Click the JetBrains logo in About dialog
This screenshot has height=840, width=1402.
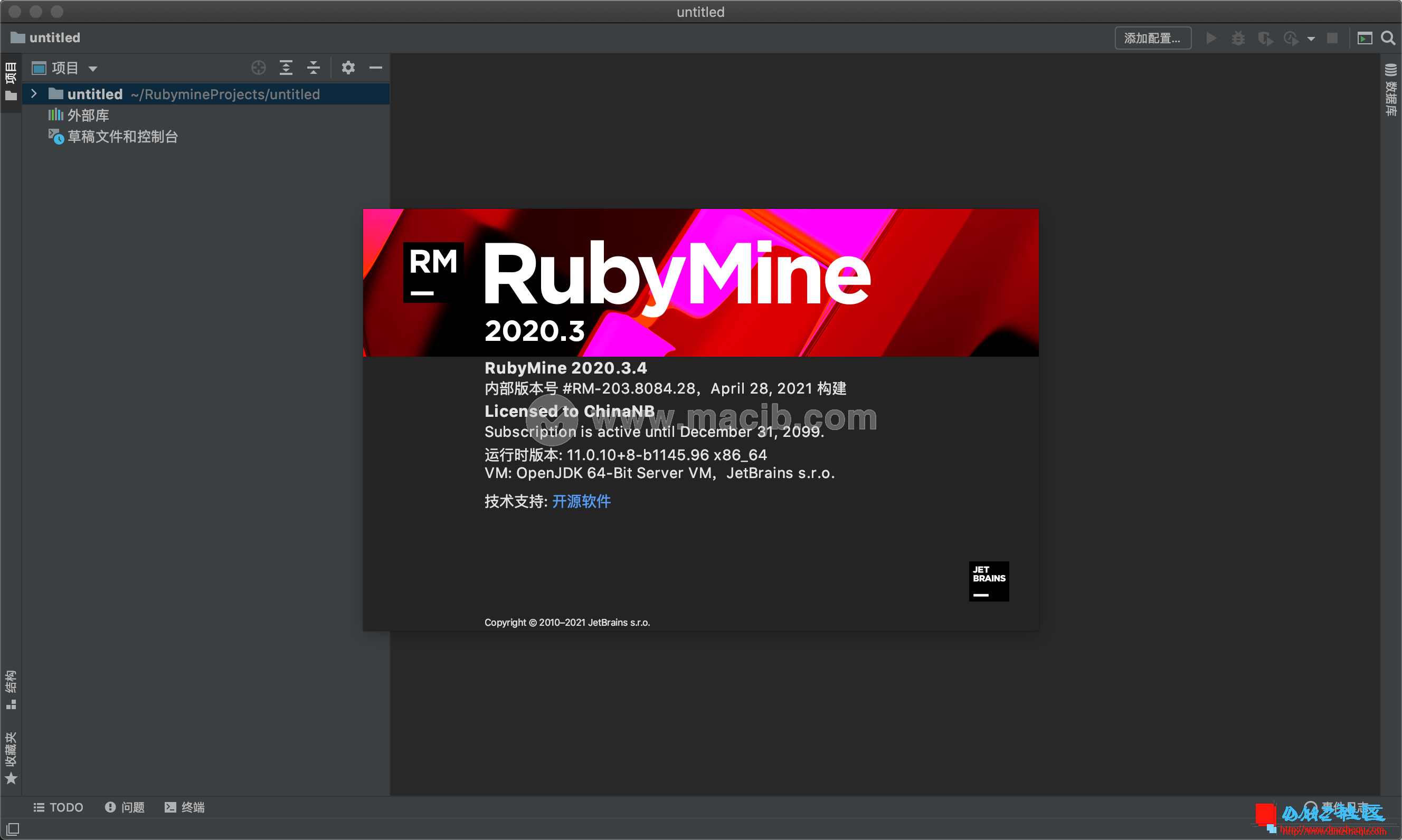(x=989, y=581)
